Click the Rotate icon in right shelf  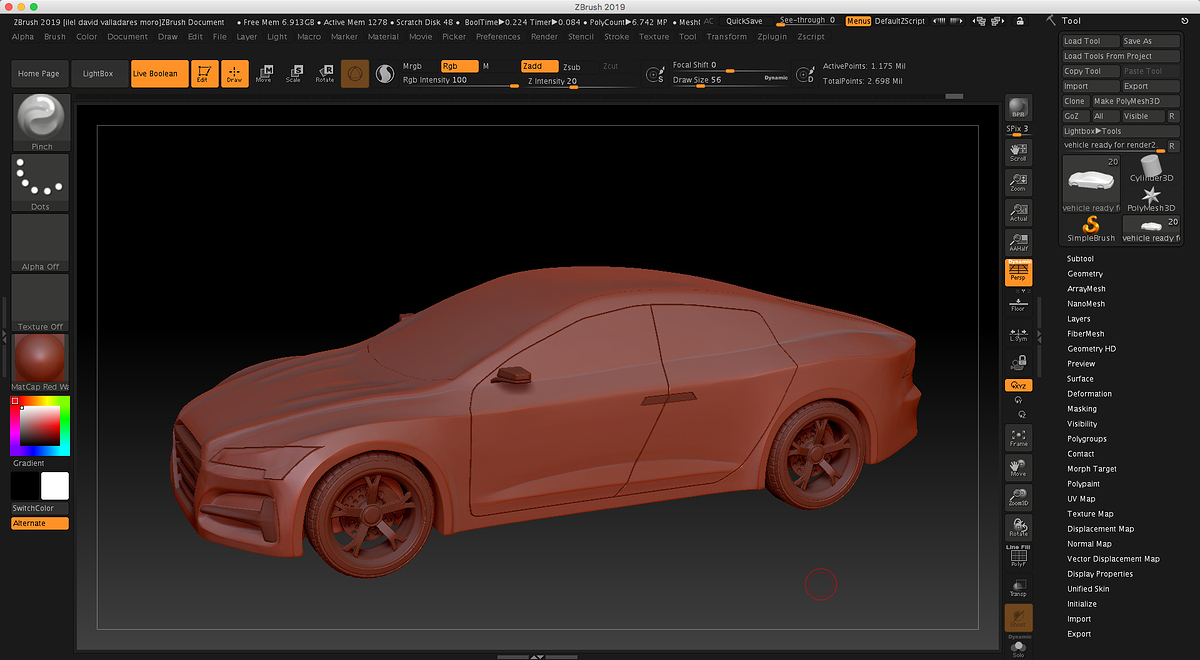point(1018,527)
